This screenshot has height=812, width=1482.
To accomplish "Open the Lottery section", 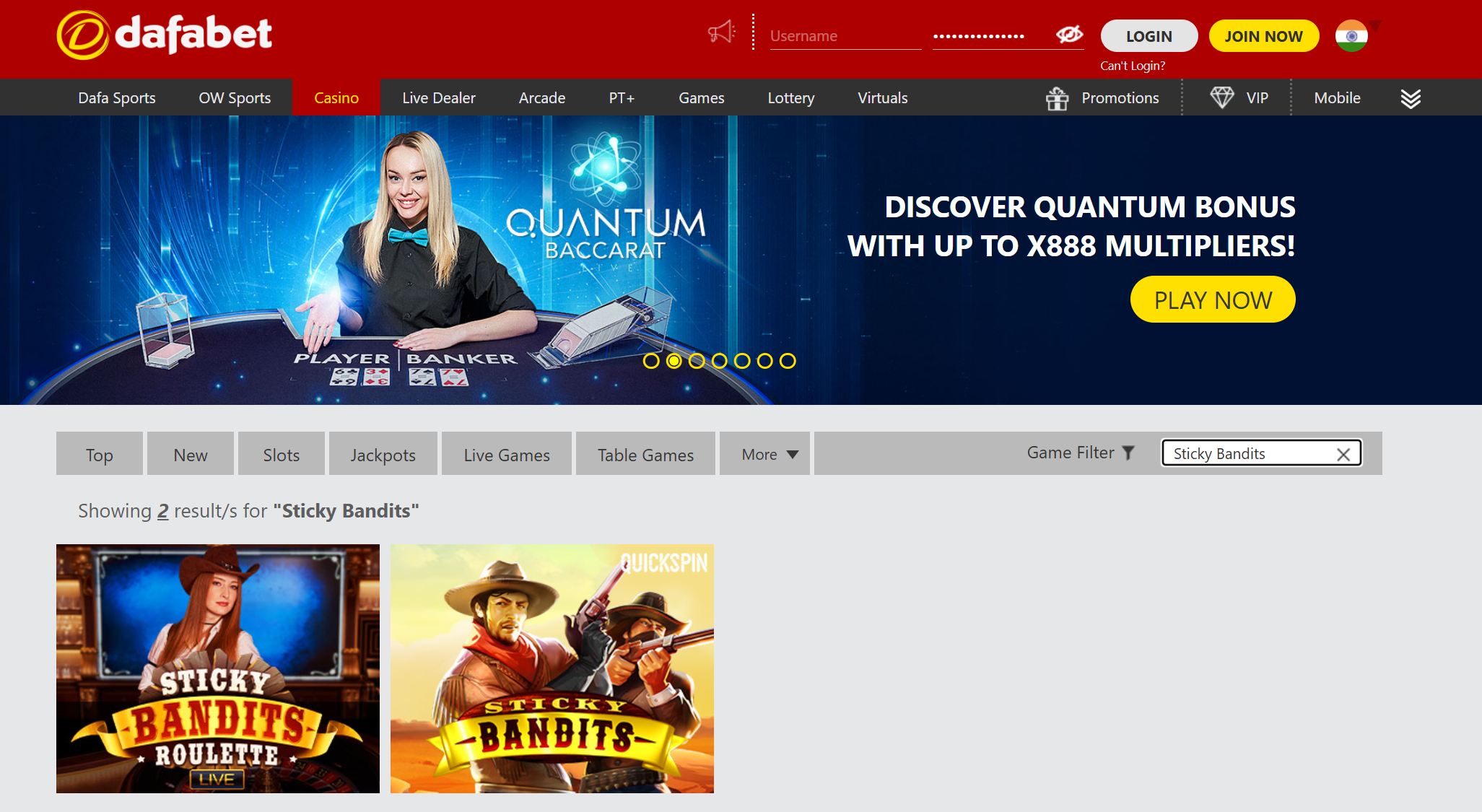I will point(790,97).
